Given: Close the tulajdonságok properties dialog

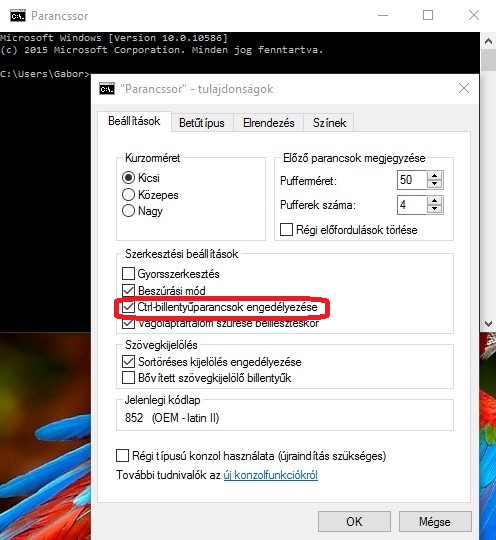Looking at the screenshot, I should 464,89.
